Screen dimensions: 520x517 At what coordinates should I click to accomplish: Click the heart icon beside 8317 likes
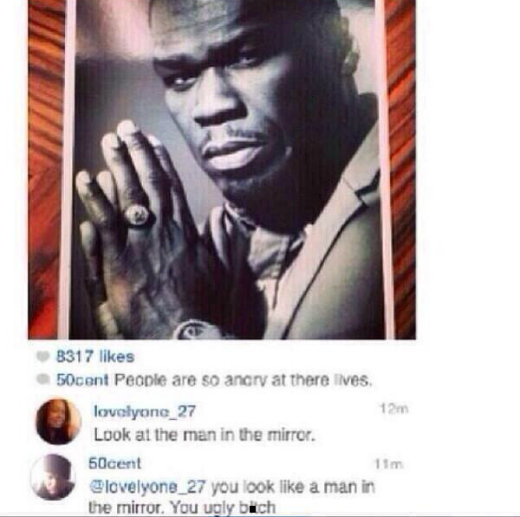pos(42,357)
